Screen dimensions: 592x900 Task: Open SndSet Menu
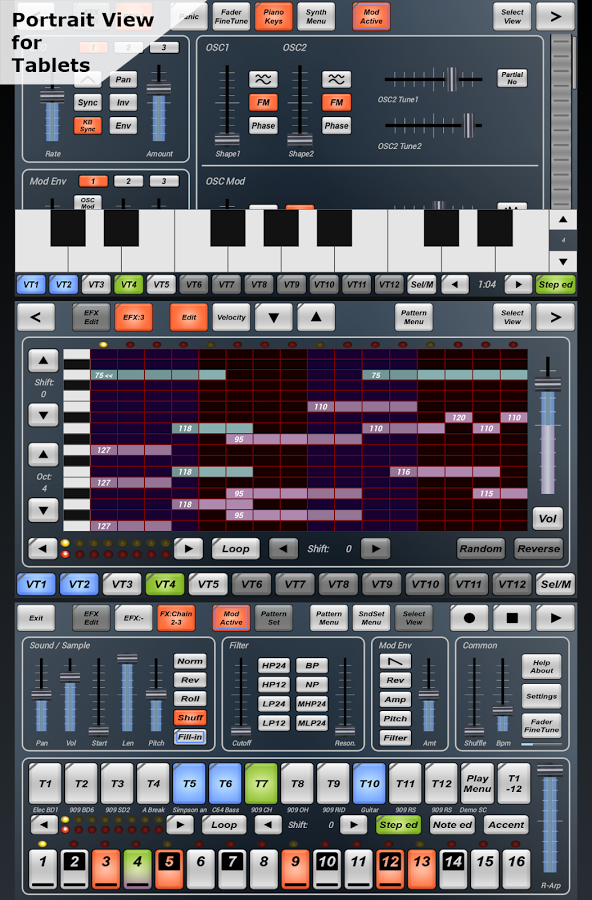coord(372,618)
